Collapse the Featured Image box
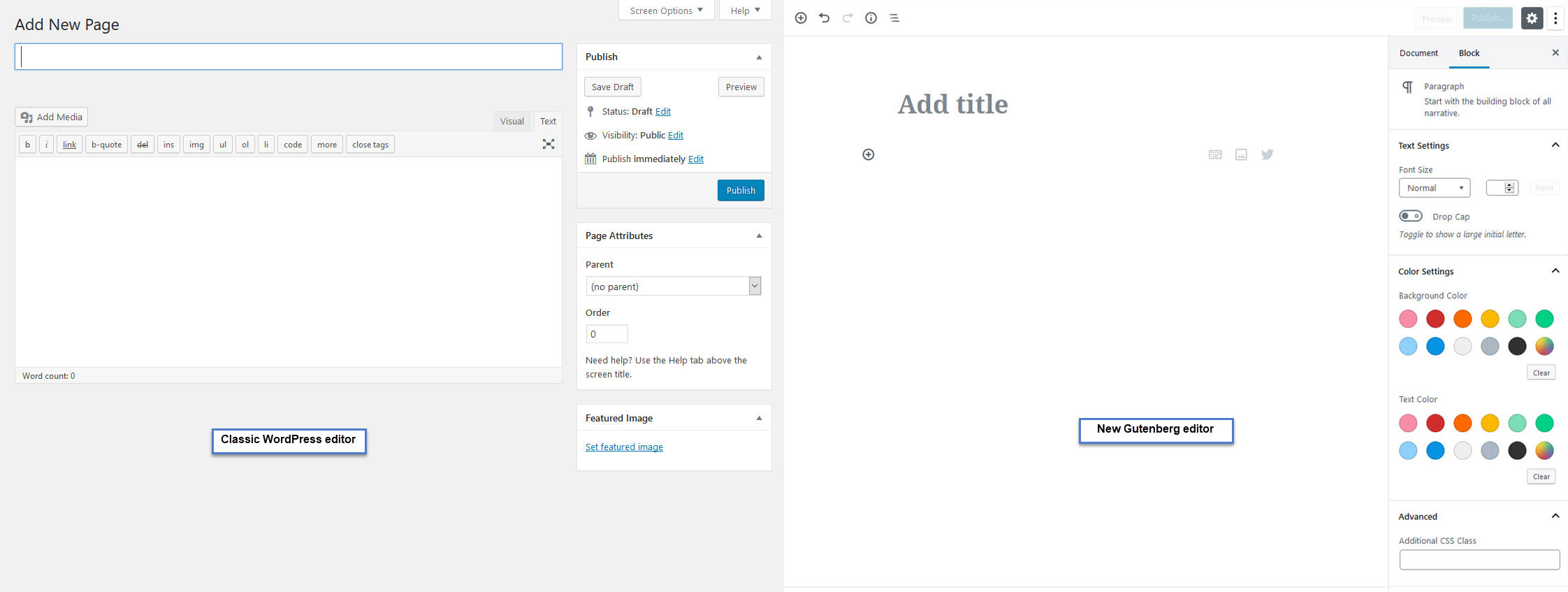1568x592 pixels. [759, 419]
